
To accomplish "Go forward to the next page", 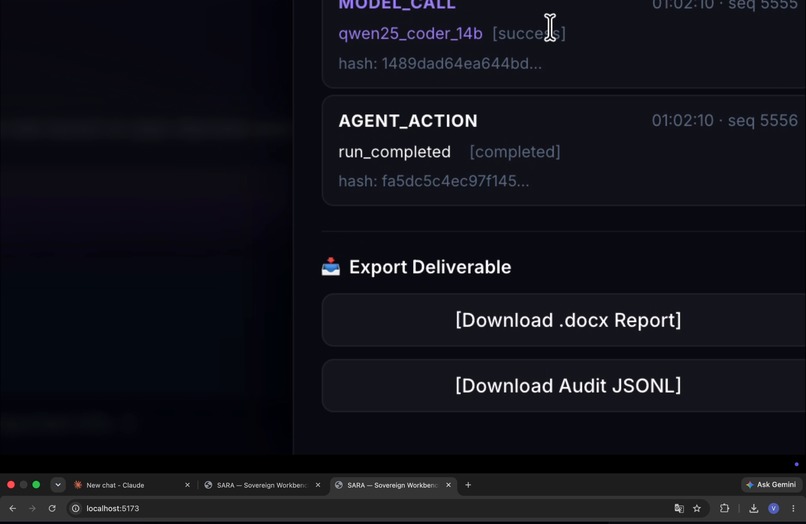I will click(x=32, y=509).
